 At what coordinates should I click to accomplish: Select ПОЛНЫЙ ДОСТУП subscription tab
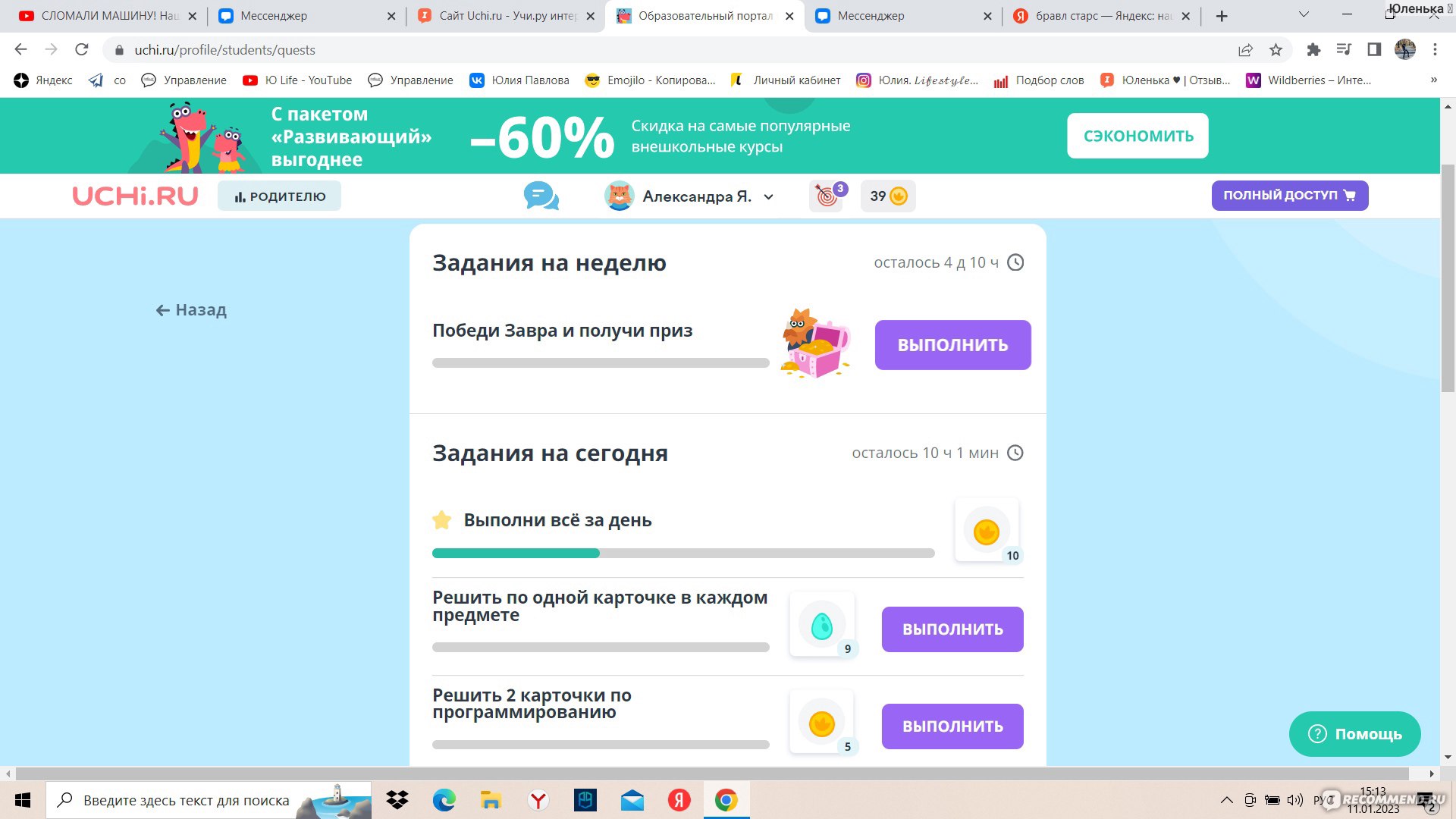pos(1289,195)
